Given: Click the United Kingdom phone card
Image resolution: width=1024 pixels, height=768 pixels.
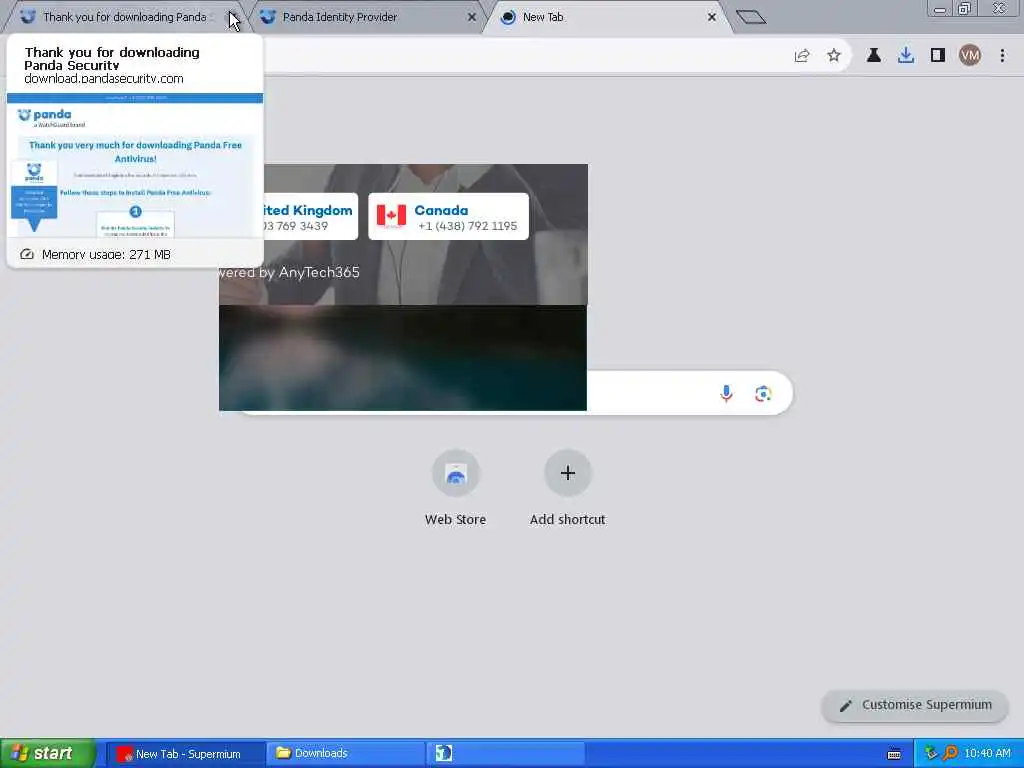Looking at the screenshot, I should pos(311,216).
